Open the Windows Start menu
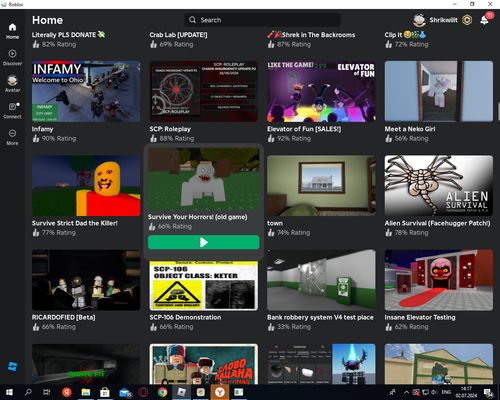 [9, 392]
